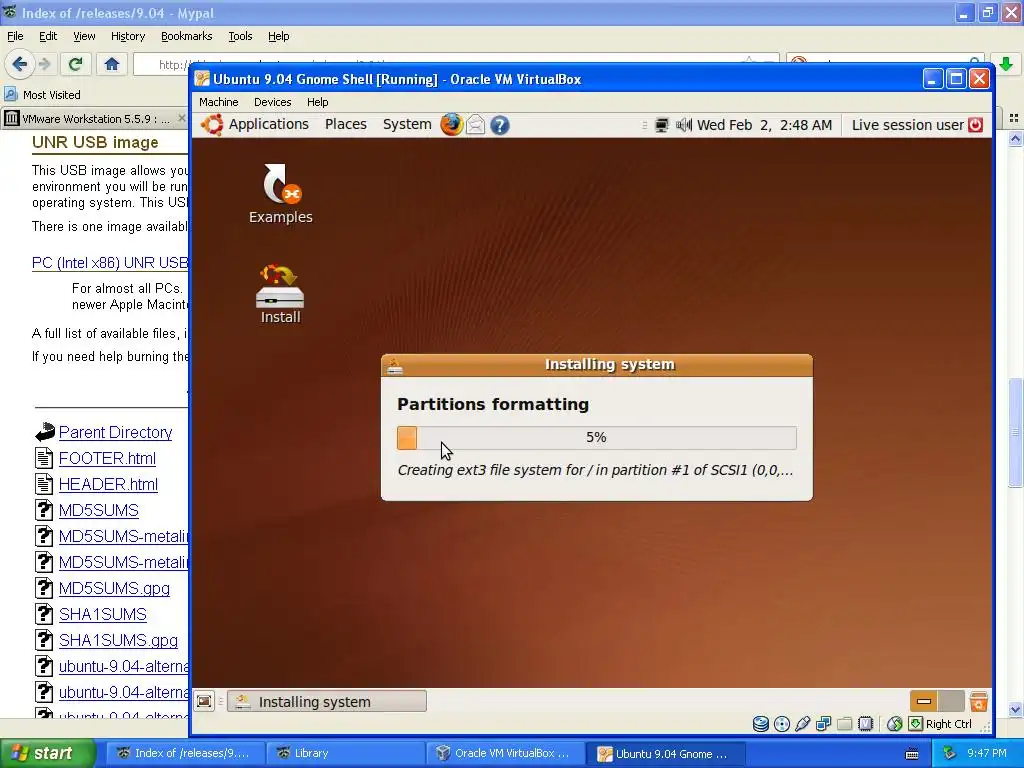Click the VirtualBox virtualization CPU chip icon
Screen dimensions: 1024x768
865,724
